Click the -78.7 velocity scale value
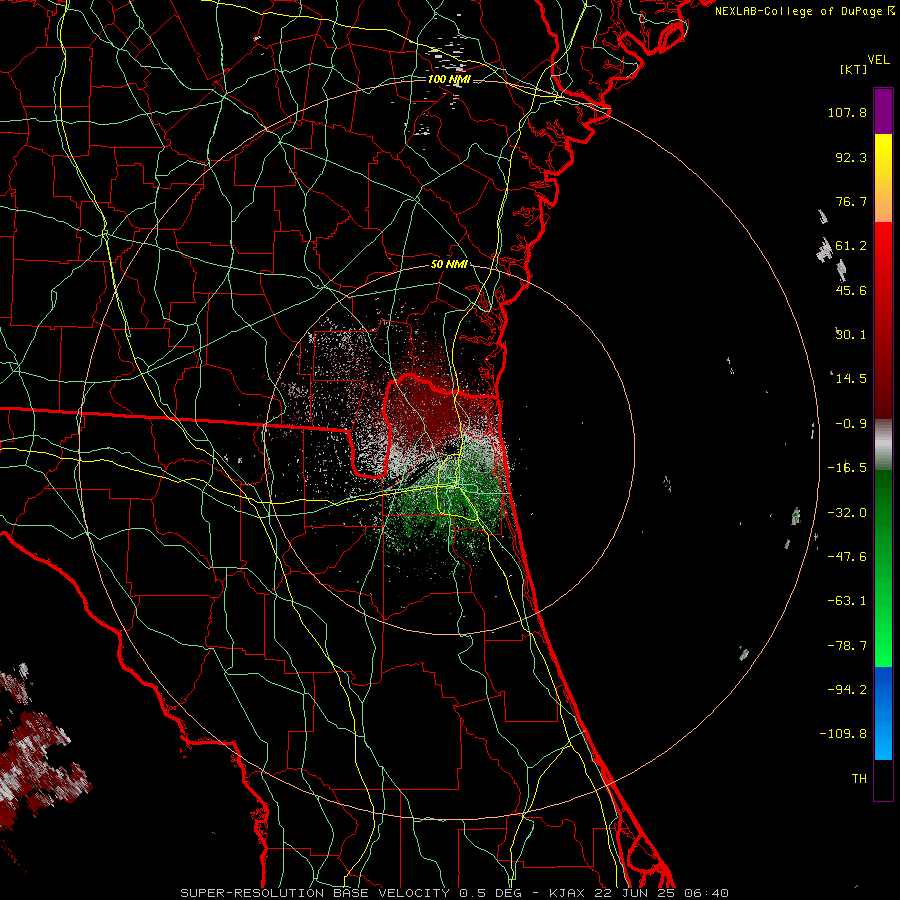 (847, 645)
